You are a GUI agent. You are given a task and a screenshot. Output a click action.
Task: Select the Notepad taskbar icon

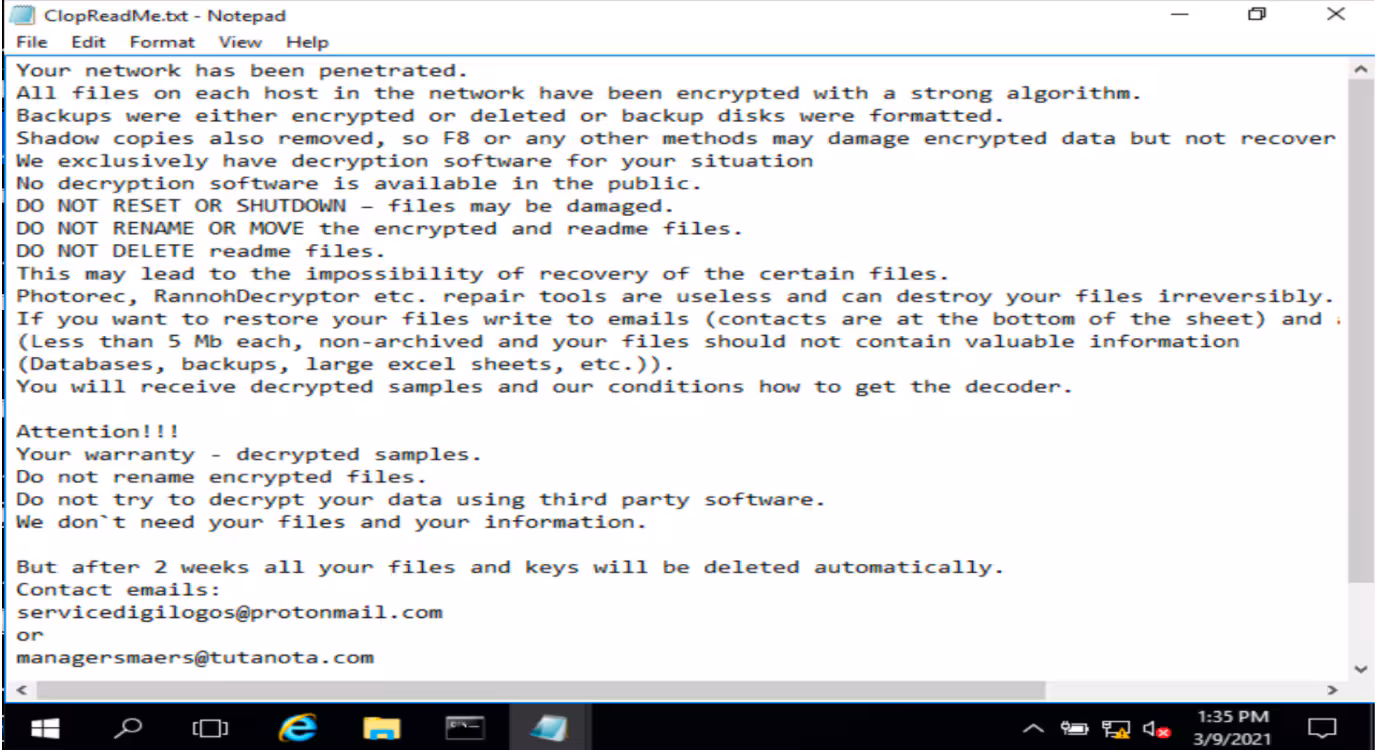(x=549, y=728)
